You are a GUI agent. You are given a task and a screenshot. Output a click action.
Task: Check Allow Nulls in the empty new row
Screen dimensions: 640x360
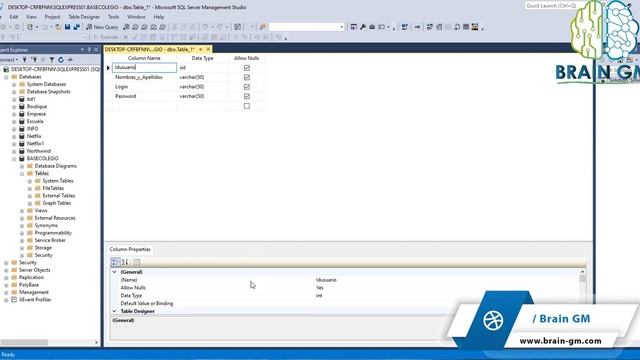click(x=247, y=106)
